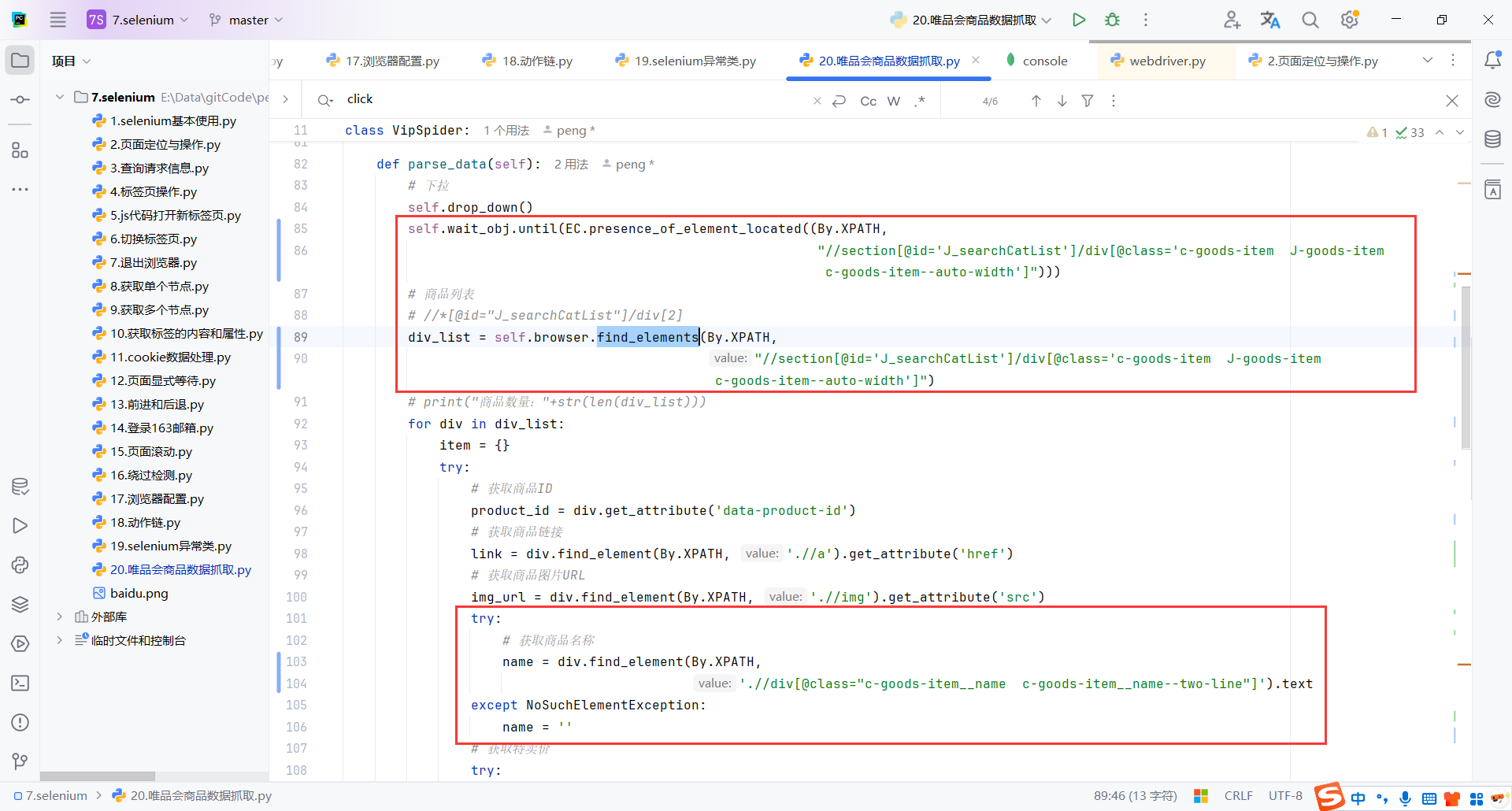The image size is (1512, 811).
Task: Open the Problems tool window
Action: (20, 723)
